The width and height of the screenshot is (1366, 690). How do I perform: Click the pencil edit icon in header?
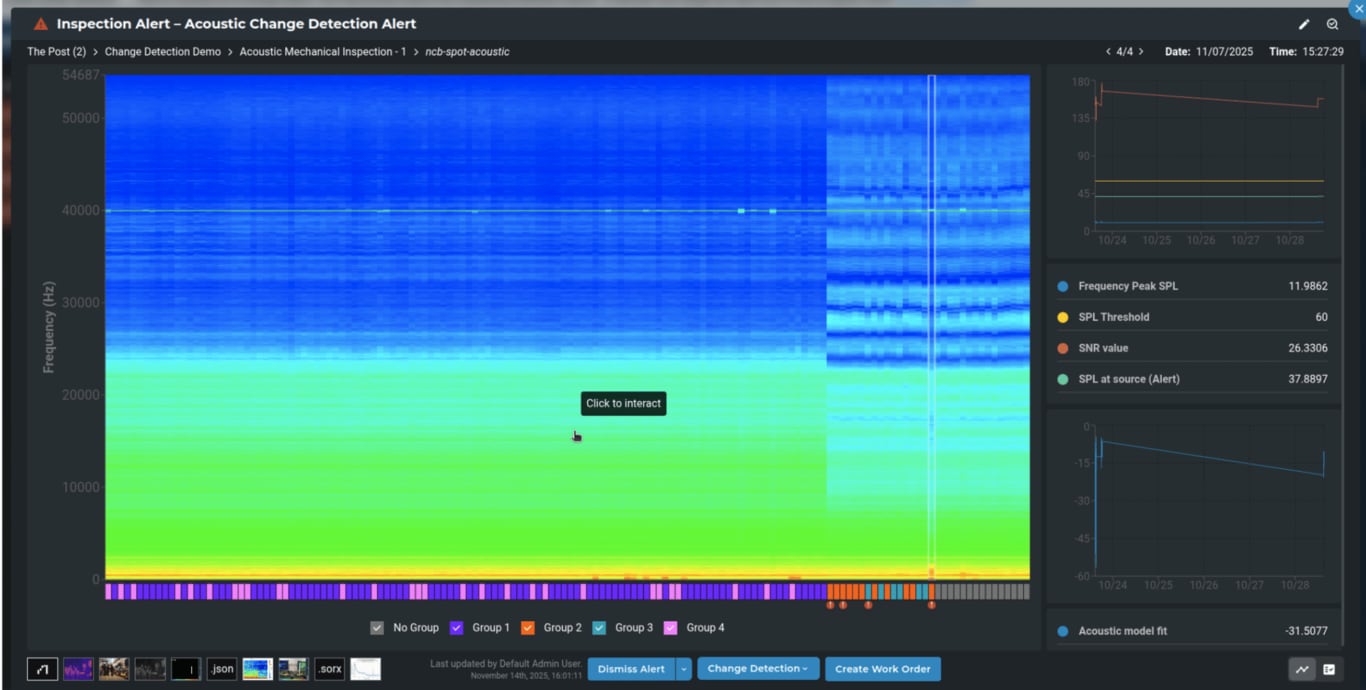point(1304,24)
